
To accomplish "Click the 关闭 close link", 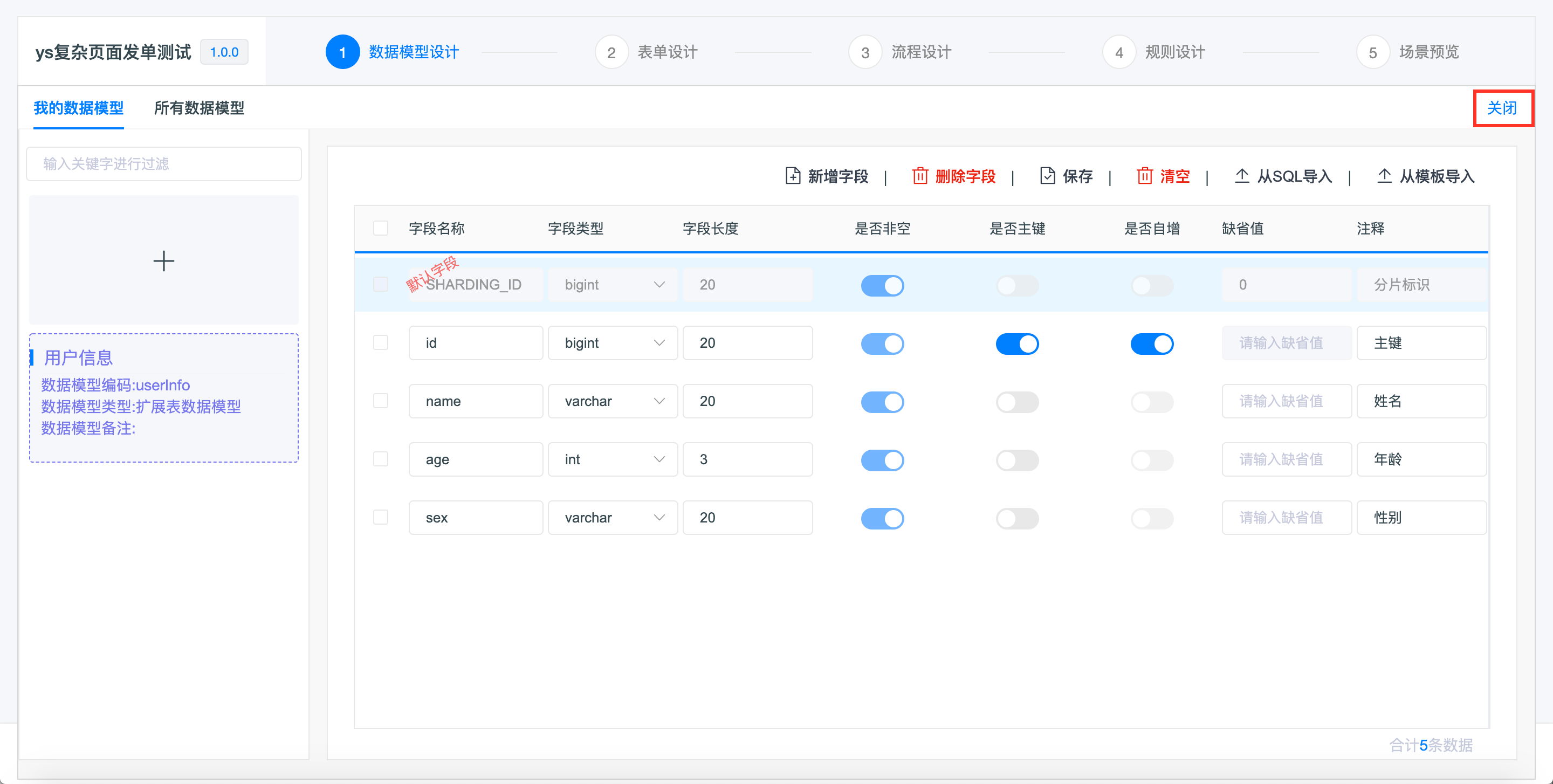I will [x=1502, y=108].
